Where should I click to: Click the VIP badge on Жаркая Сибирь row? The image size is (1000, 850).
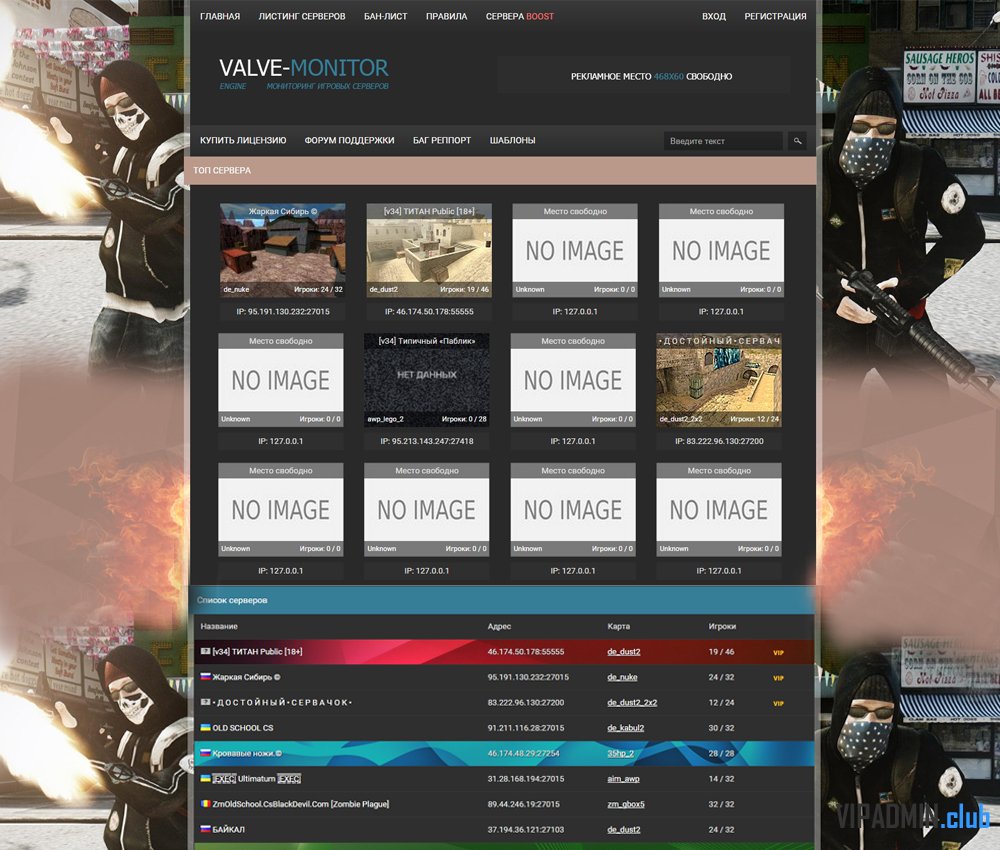point(778,678)
